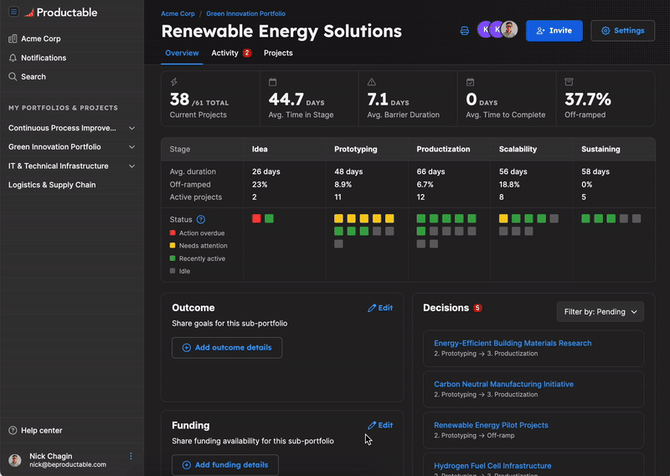Click the photo avatar in header
Image resolution: width=670 pixels, height=476 pixels.
click(510, 30)
